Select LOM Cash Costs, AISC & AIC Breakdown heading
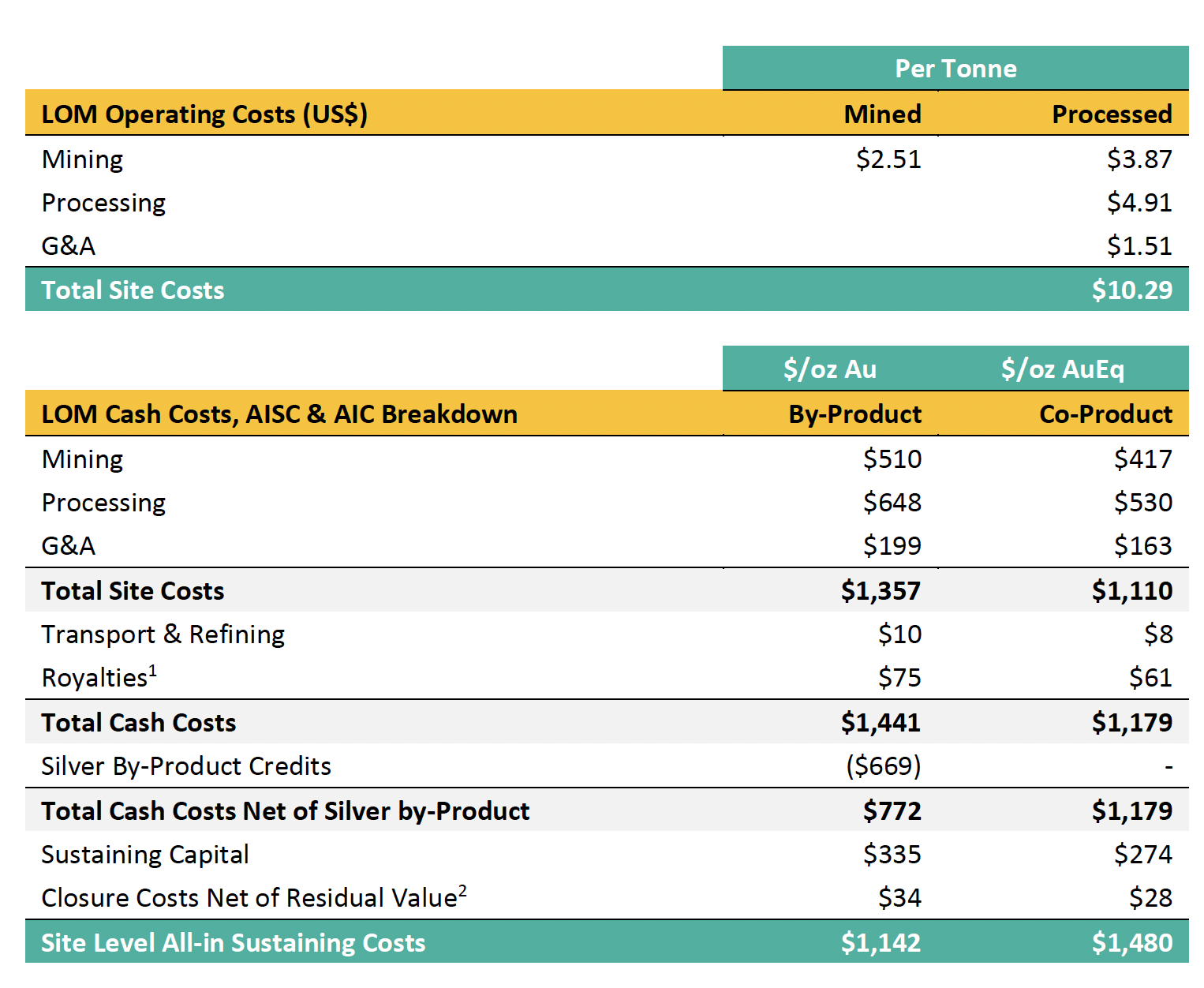1204x988 pixels. pyautogui.click(x=279, y=414)
